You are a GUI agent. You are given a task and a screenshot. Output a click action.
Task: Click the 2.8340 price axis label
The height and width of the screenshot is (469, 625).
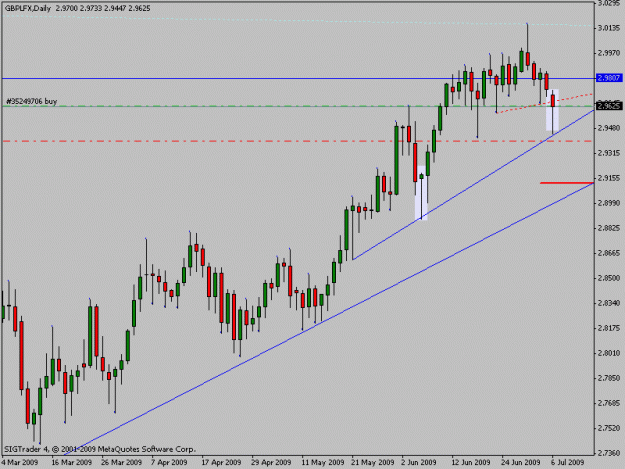pos(609,303)
